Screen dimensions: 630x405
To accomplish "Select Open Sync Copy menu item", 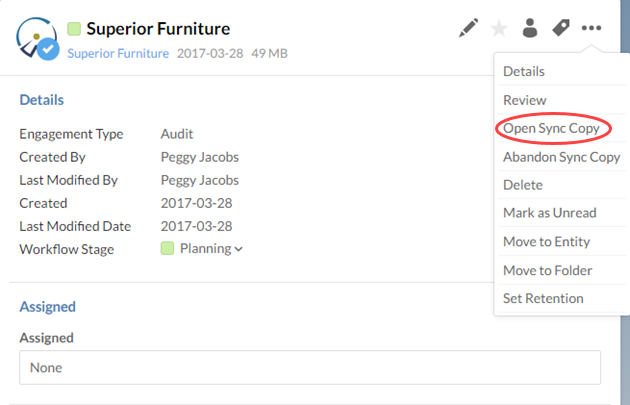I will point(550,129).
